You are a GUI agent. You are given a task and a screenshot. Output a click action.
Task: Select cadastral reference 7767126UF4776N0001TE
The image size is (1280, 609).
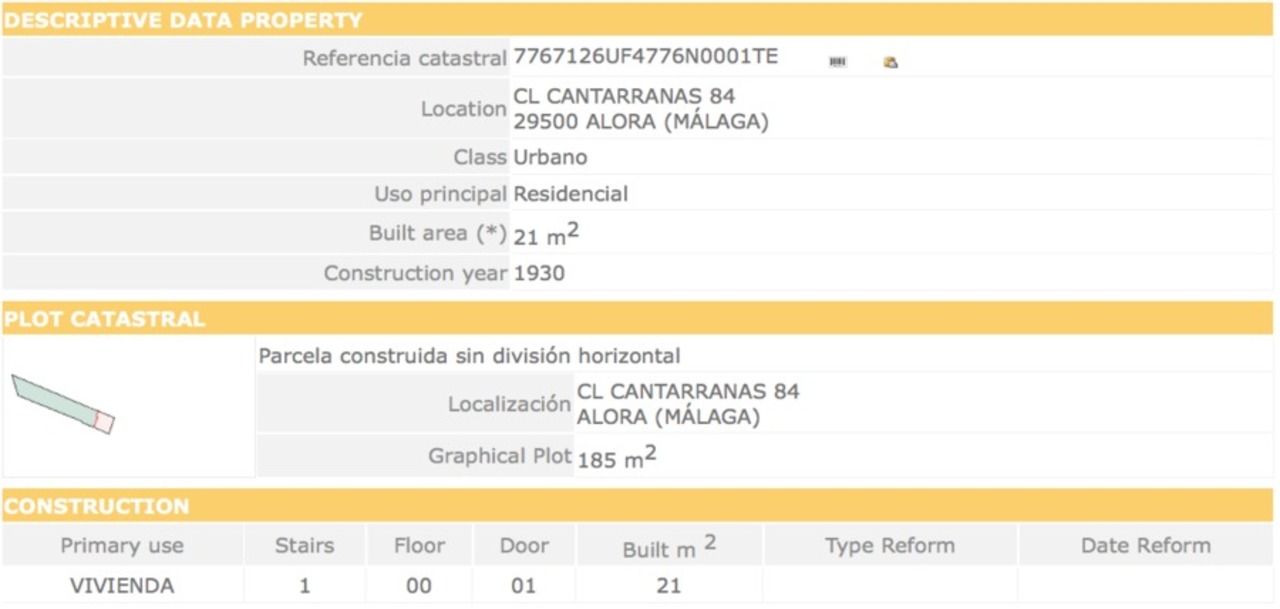[x=645, y=57]
